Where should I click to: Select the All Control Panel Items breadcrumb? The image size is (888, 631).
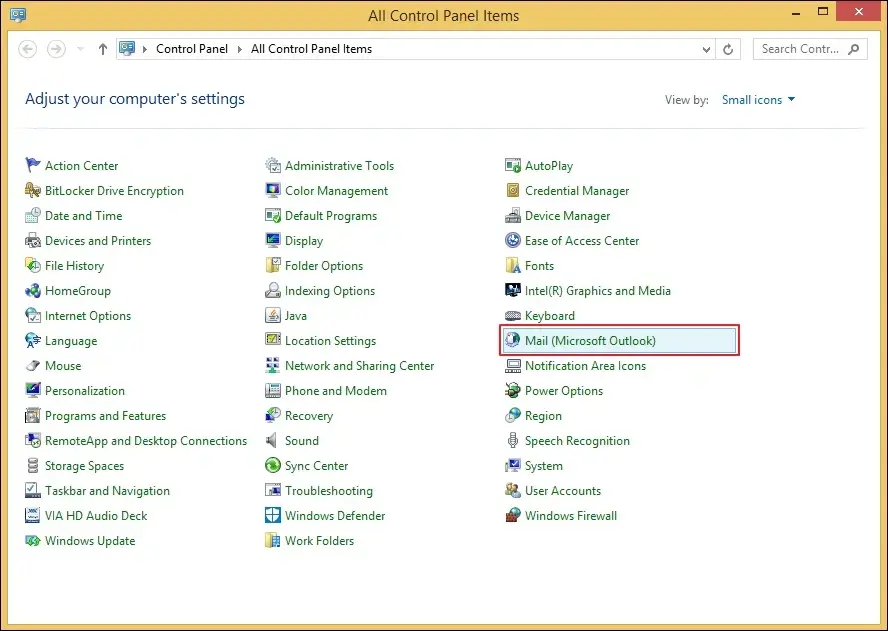(311, 49)
